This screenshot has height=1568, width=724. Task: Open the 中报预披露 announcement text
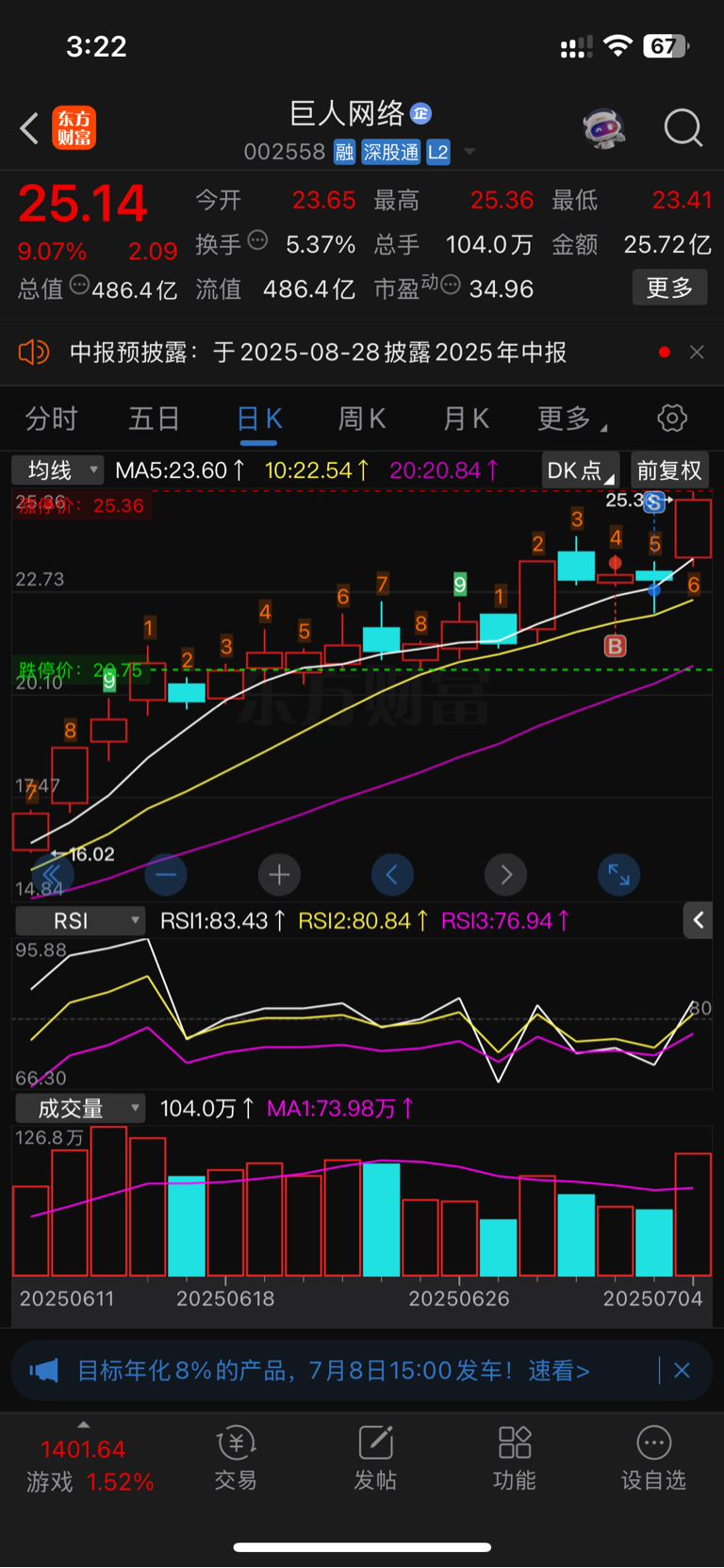pyautogui.click(x=318, y=353)
